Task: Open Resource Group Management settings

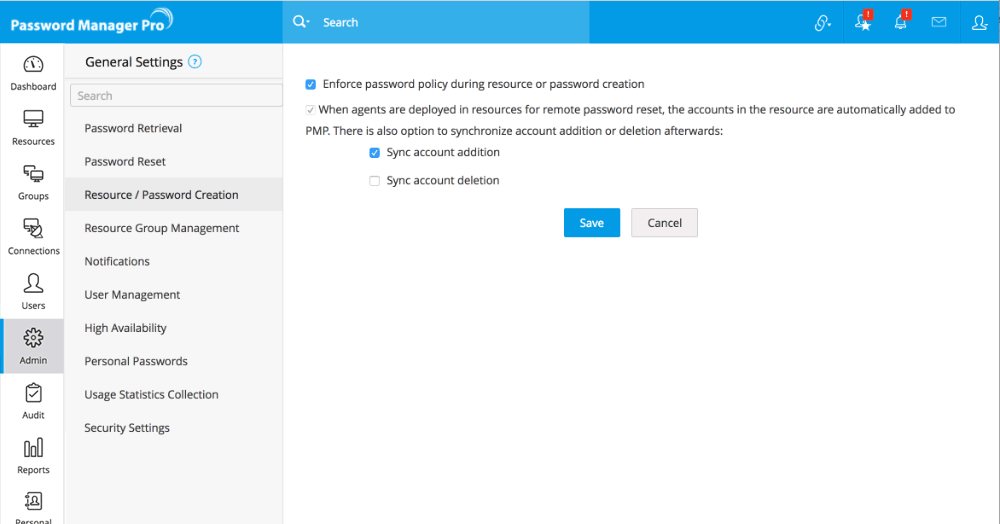Action: pos(162,228)
